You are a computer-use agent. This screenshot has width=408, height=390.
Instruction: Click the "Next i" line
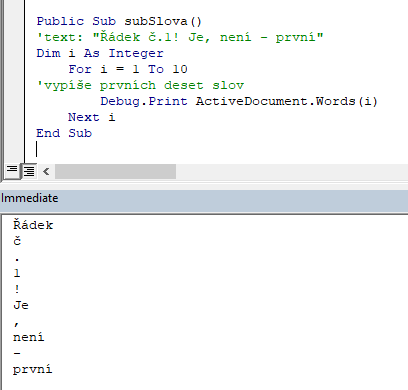[91, 117]
